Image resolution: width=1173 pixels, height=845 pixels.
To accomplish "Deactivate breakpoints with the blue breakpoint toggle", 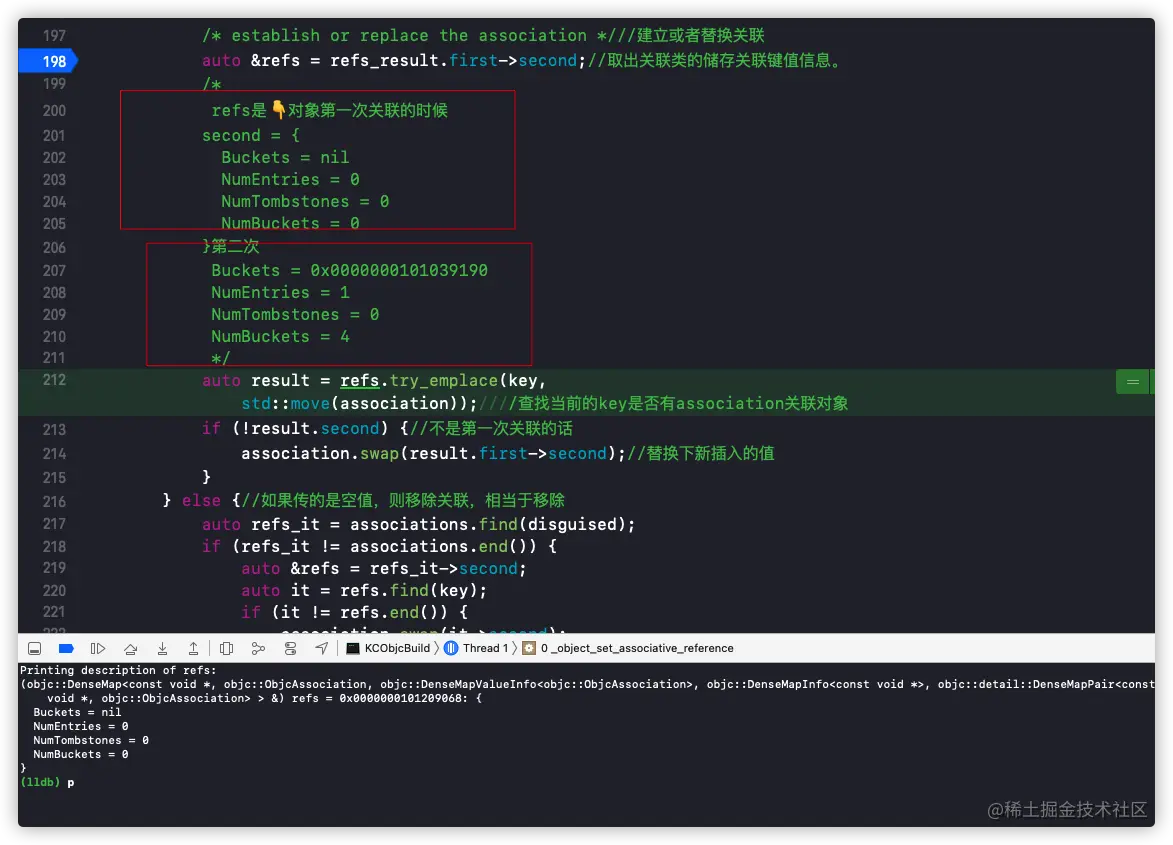I will [x=66, y=648].
